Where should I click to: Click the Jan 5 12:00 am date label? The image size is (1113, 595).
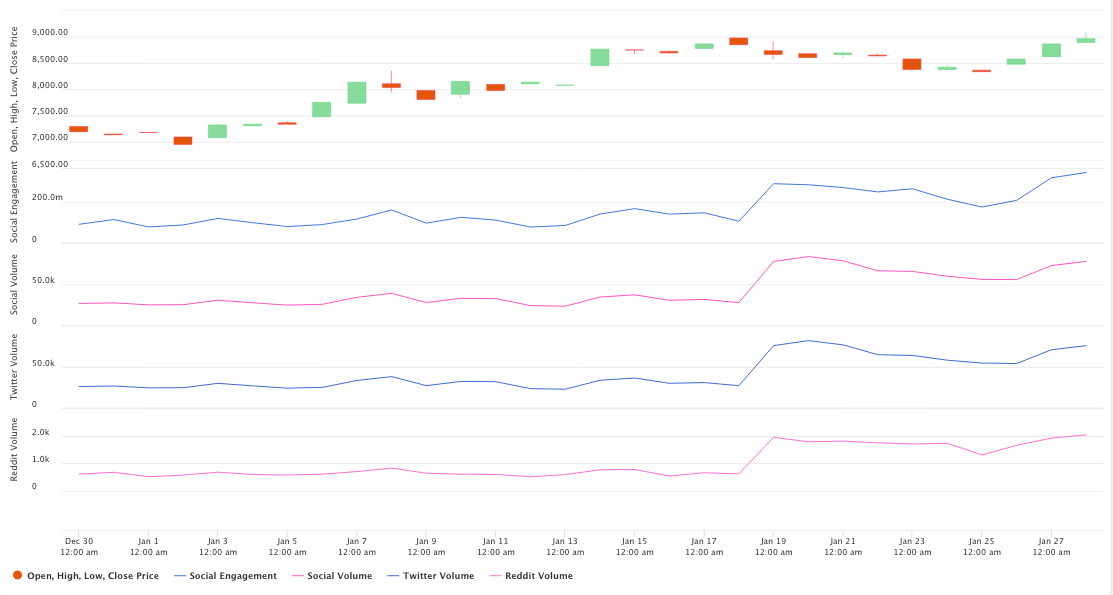point(287,547)
